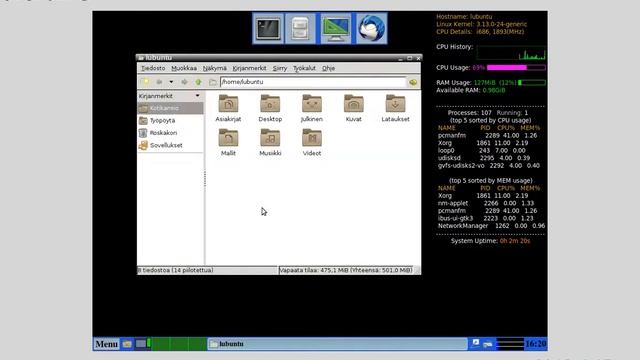
Task: Click the lubuntu task button on the taskbar
Action: (x=338, y=344)
